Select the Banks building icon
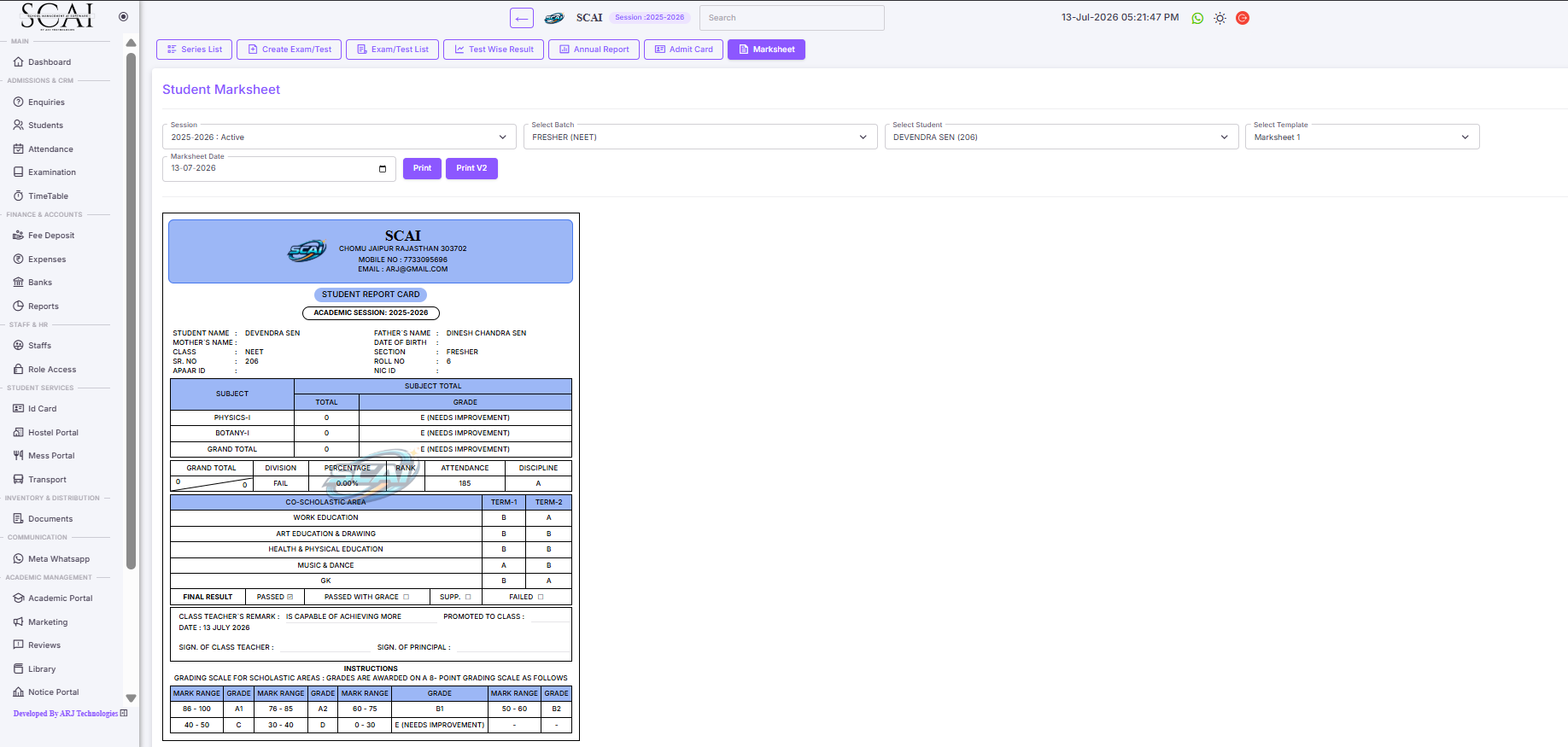This screenshot has height=747, width=1568. 19,282
